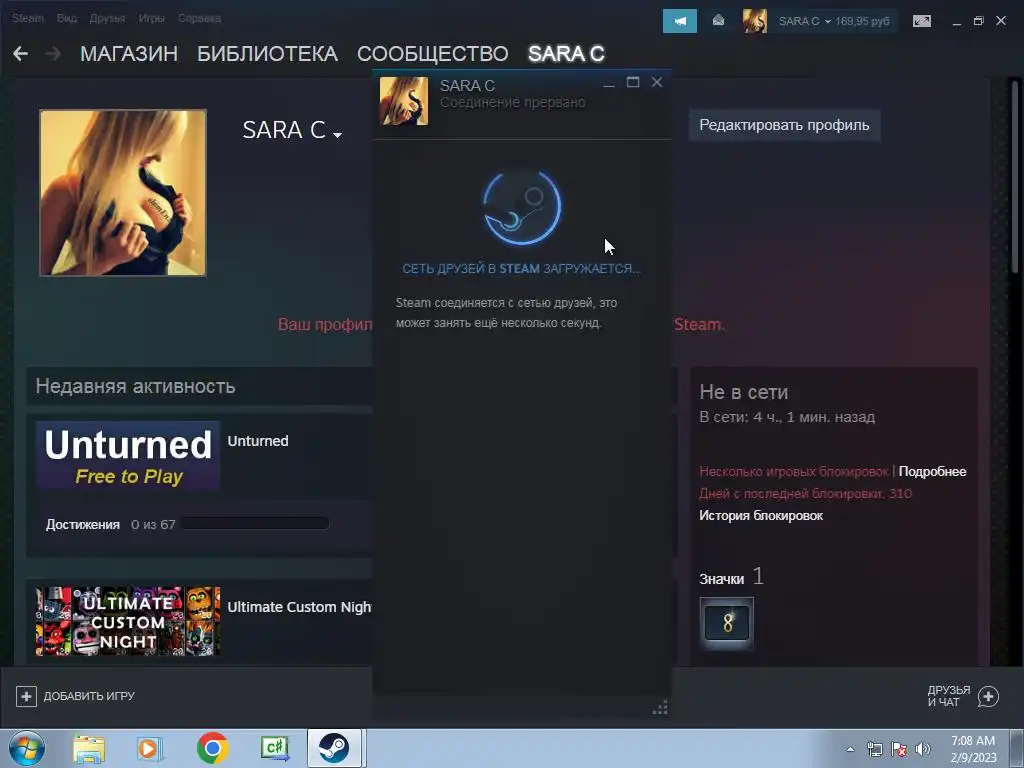Open Ultimate Custom Night title link
The image size is (1024, 768).
(x=300, y=607)
